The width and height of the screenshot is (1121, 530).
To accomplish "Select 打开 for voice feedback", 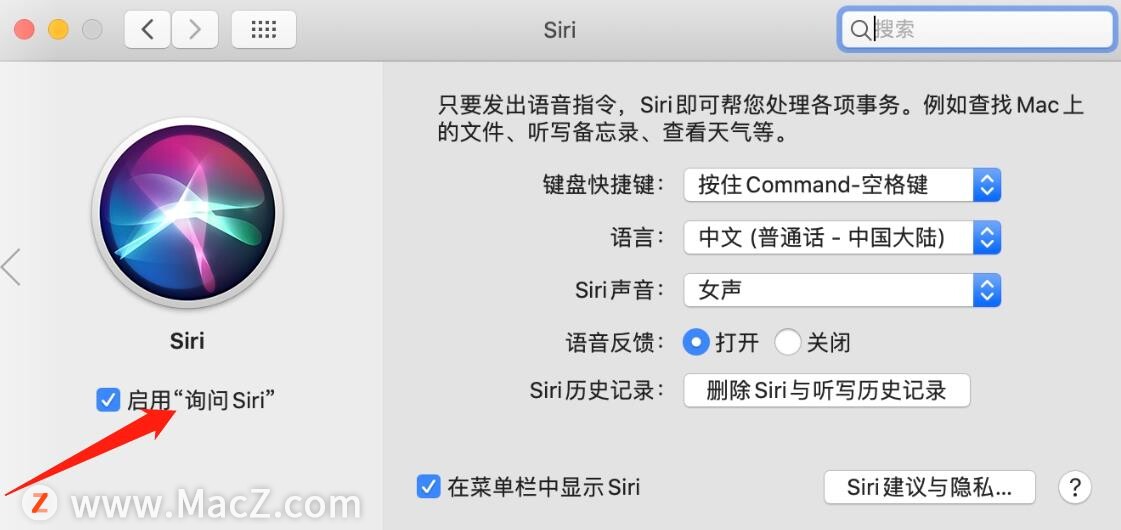I will (x=695, y=343).
